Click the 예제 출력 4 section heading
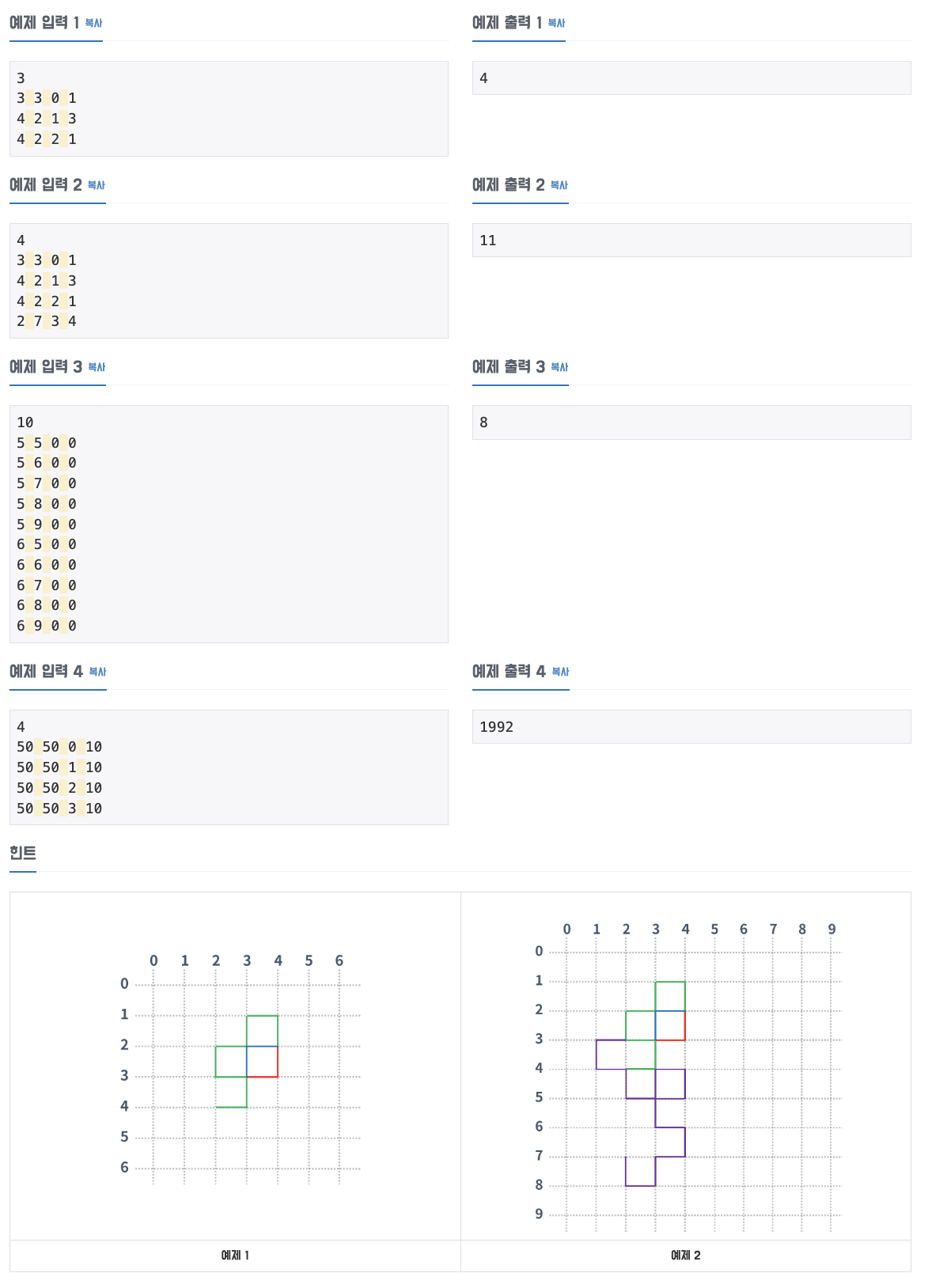Screen dimensions: 932x1288 [512, 672]
